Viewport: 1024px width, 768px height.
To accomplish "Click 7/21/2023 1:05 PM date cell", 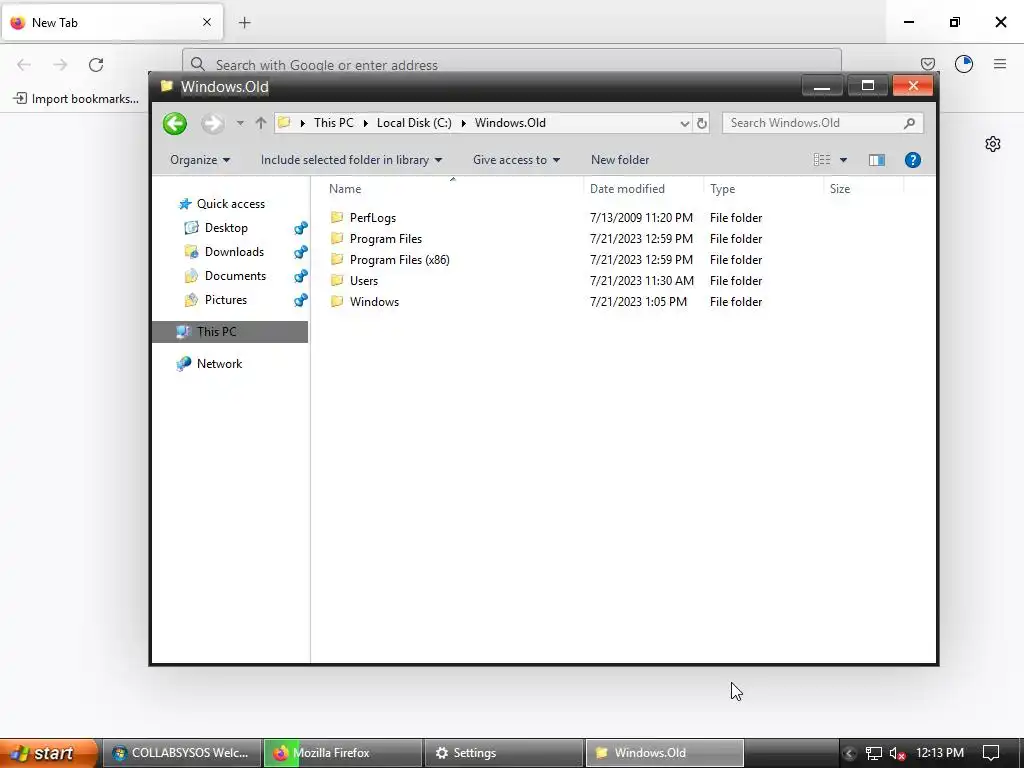I will click(x=638, y=302).
